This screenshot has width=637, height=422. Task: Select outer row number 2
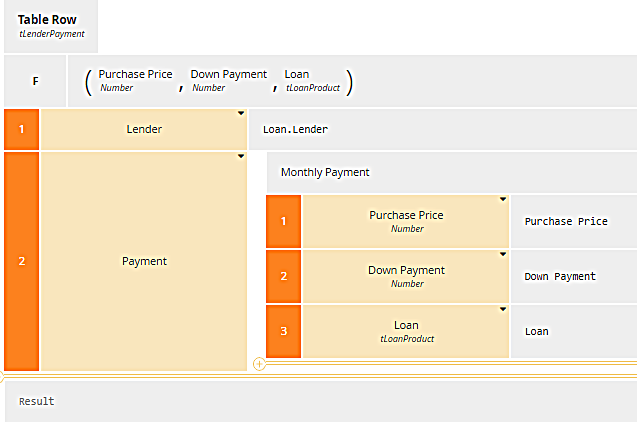click(21, 261)
